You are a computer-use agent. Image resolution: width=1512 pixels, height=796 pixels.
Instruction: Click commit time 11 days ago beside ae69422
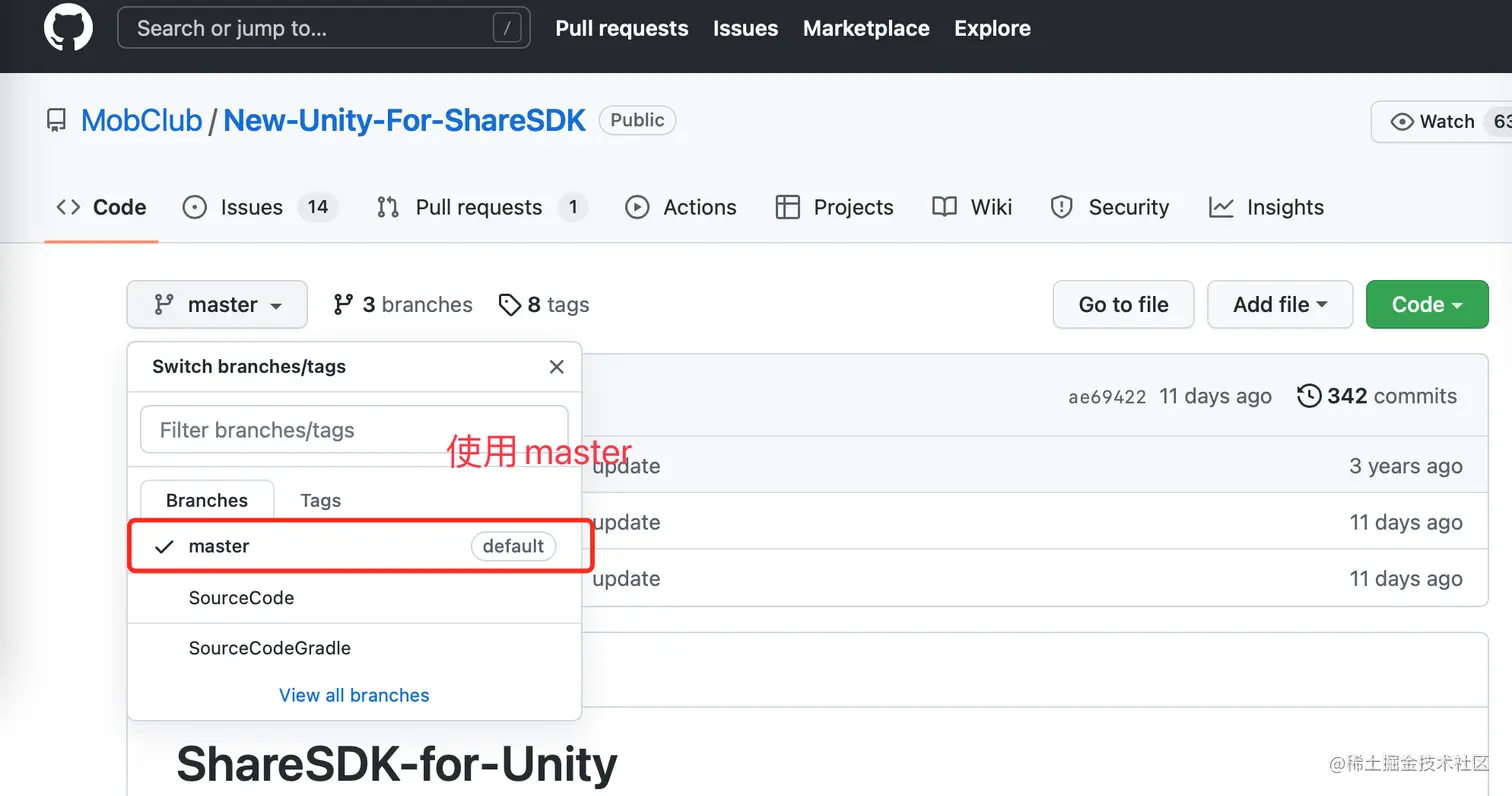click(x=1215, y=396)
